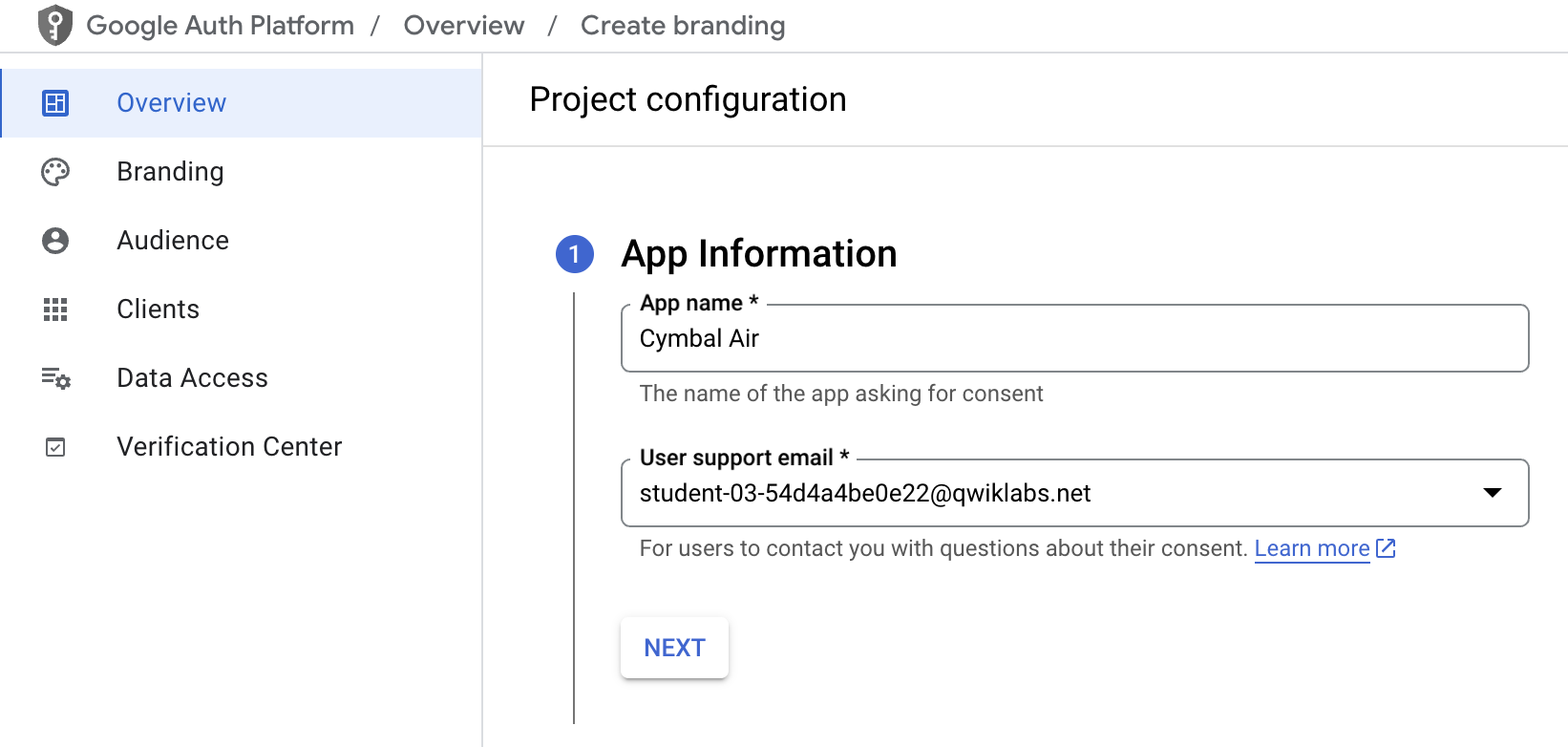Click the Branding palette icon
This screenshot has height=747, width=1568.
pos(55,172)
